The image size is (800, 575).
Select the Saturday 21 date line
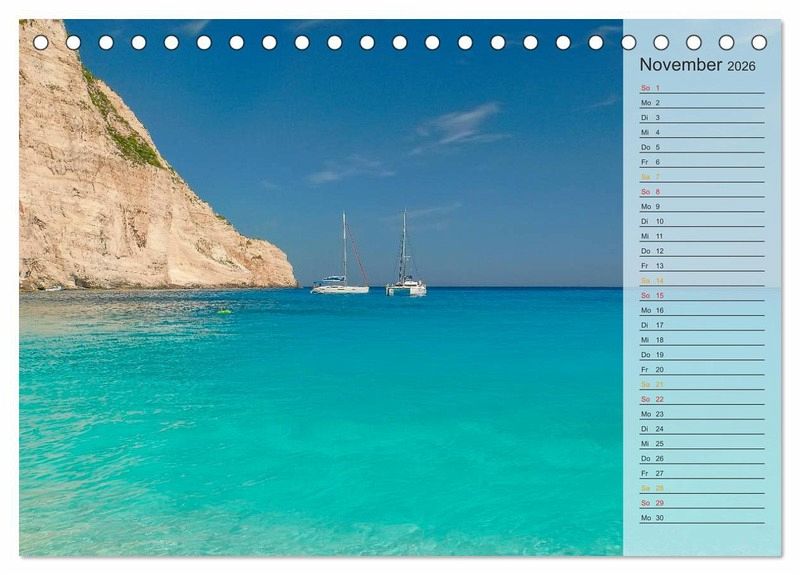(701, 384)
